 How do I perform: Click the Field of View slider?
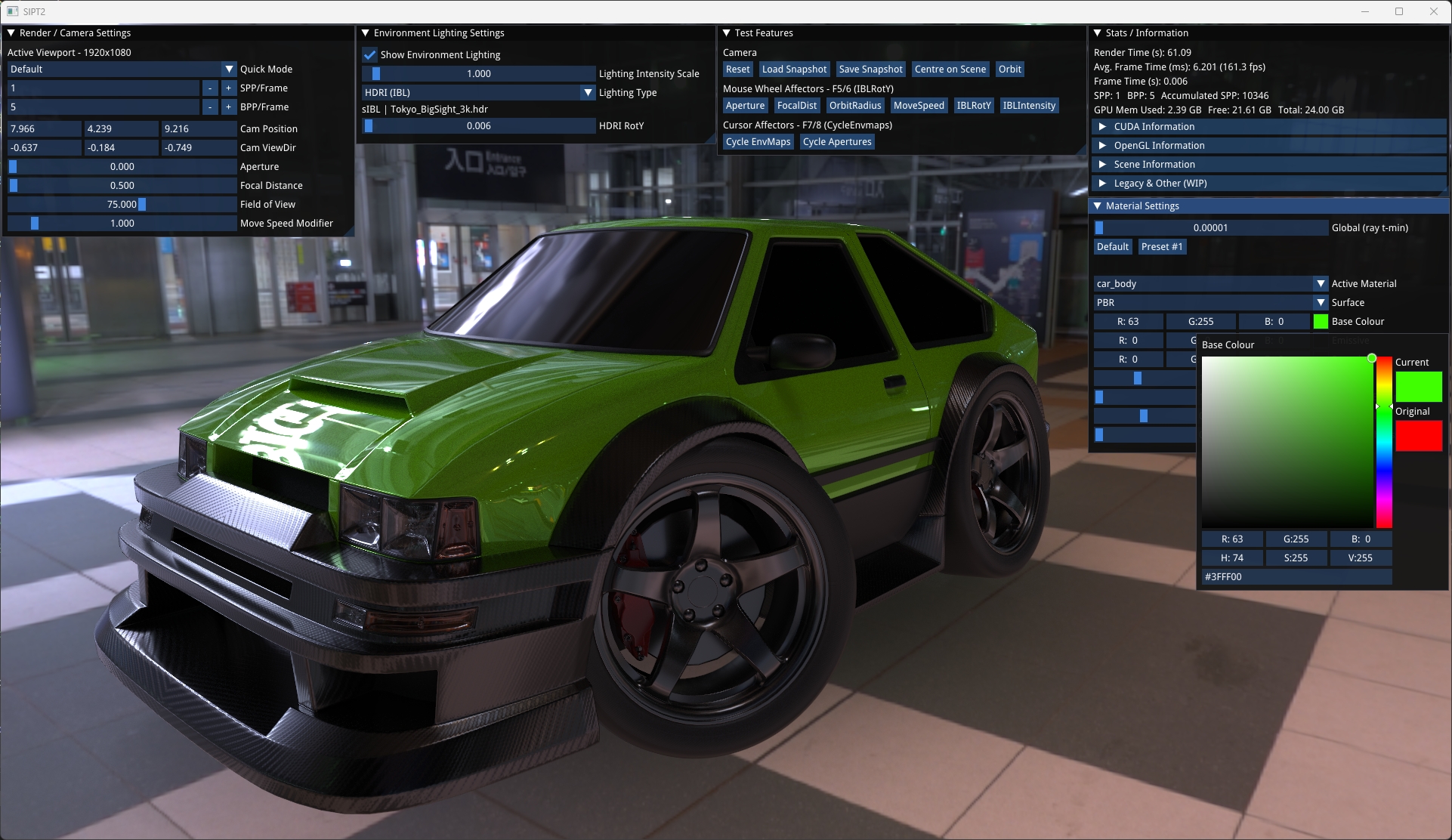(x=122, y=205)
